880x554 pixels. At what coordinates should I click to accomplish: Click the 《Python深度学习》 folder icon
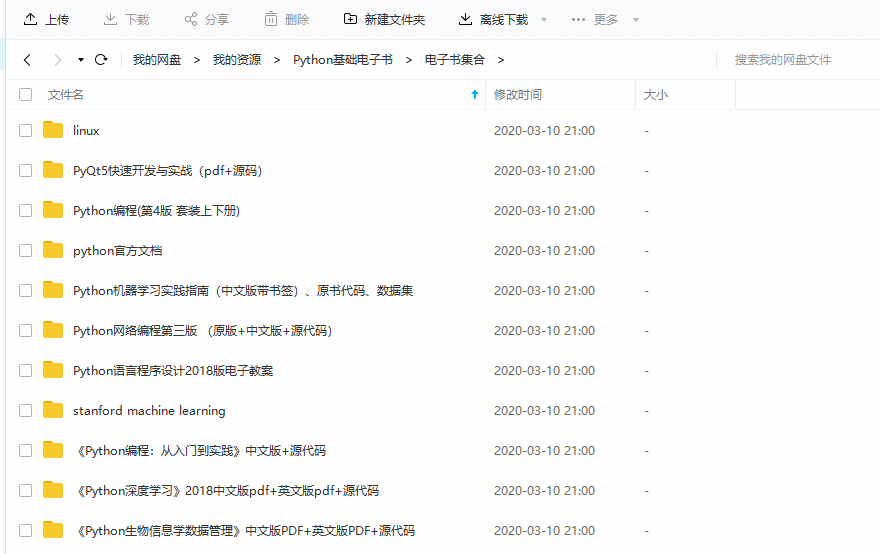pos(53,490)
